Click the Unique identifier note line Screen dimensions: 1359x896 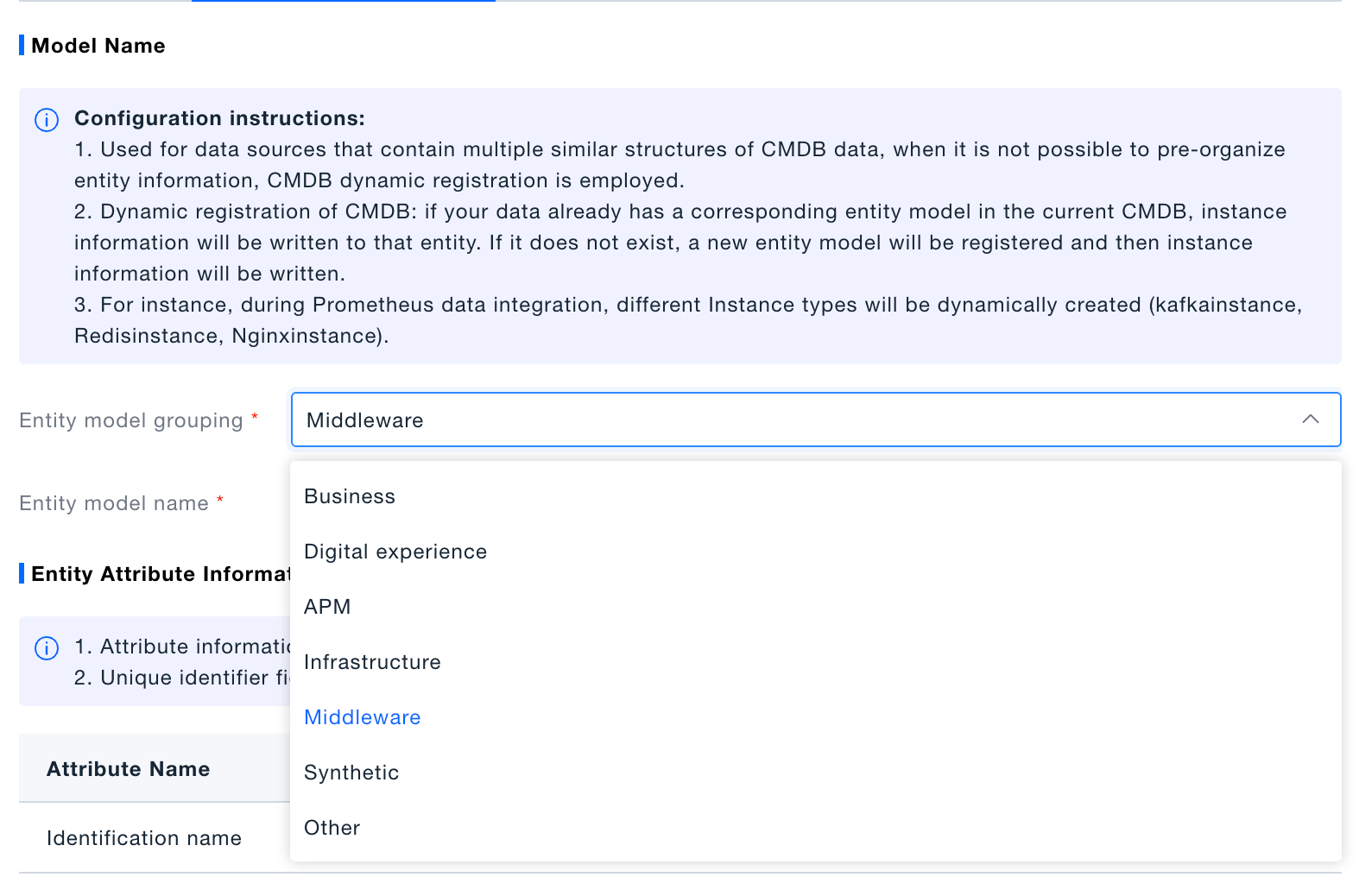[x=183, y=678]
